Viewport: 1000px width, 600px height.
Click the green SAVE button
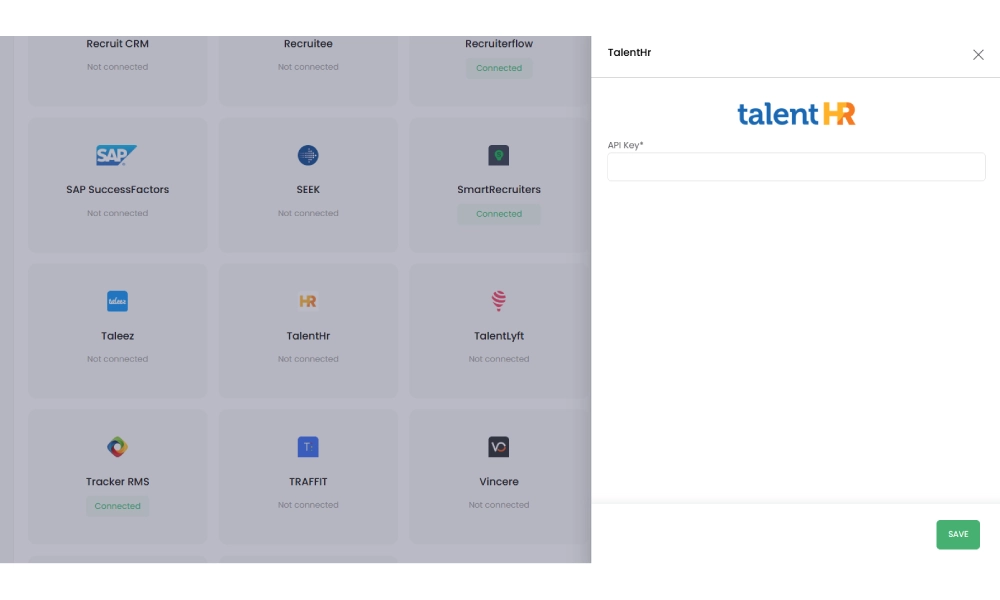(958, 534)
